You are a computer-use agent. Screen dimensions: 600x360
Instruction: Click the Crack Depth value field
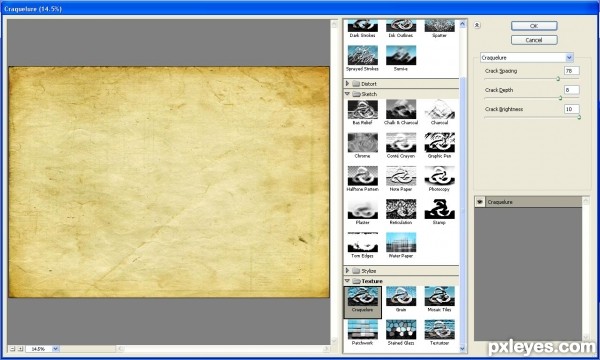[x=572, y=90]
